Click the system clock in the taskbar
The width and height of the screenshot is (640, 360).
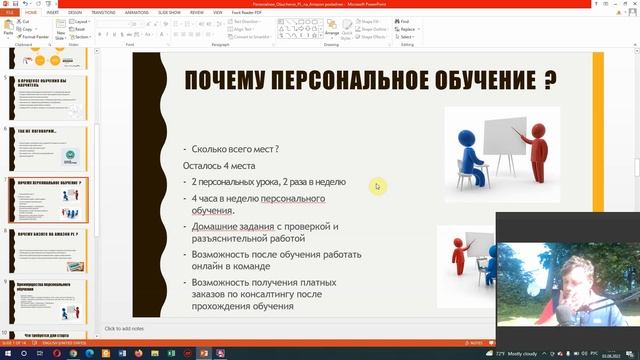point(611,355)
